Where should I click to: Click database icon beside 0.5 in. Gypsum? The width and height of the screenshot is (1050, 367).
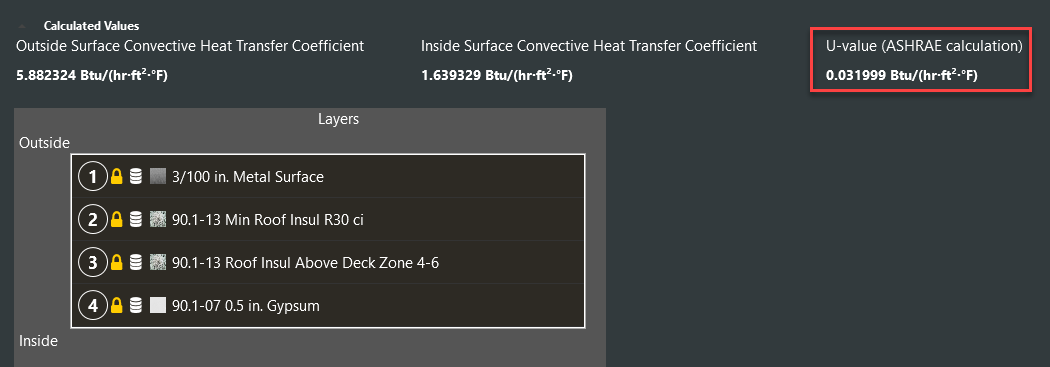(136, 305)
